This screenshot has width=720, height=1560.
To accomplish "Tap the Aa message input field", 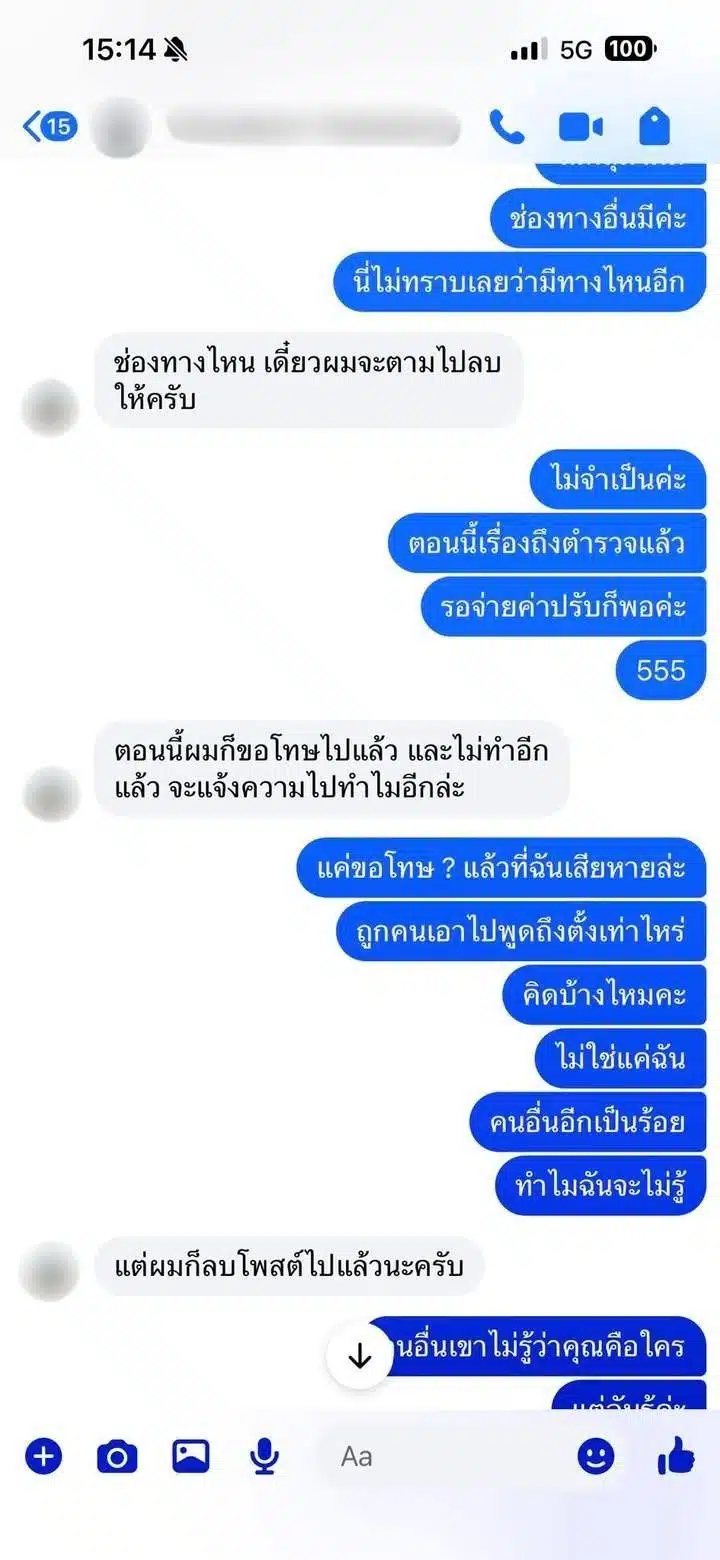I will pyautogui.click(x=443, y=1456).
